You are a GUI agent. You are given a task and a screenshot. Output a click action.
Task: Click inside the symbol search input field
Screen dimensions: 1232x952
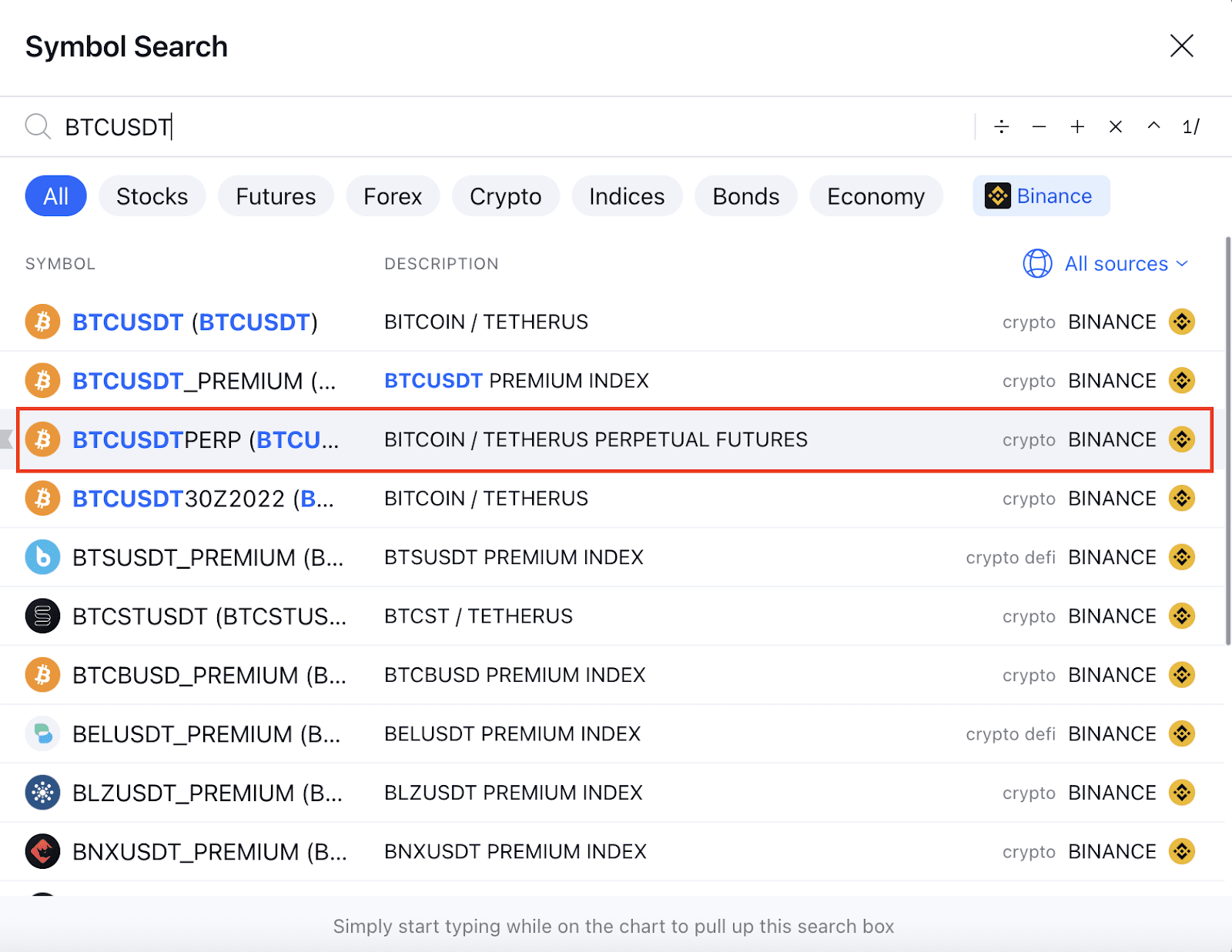(462, 126)
